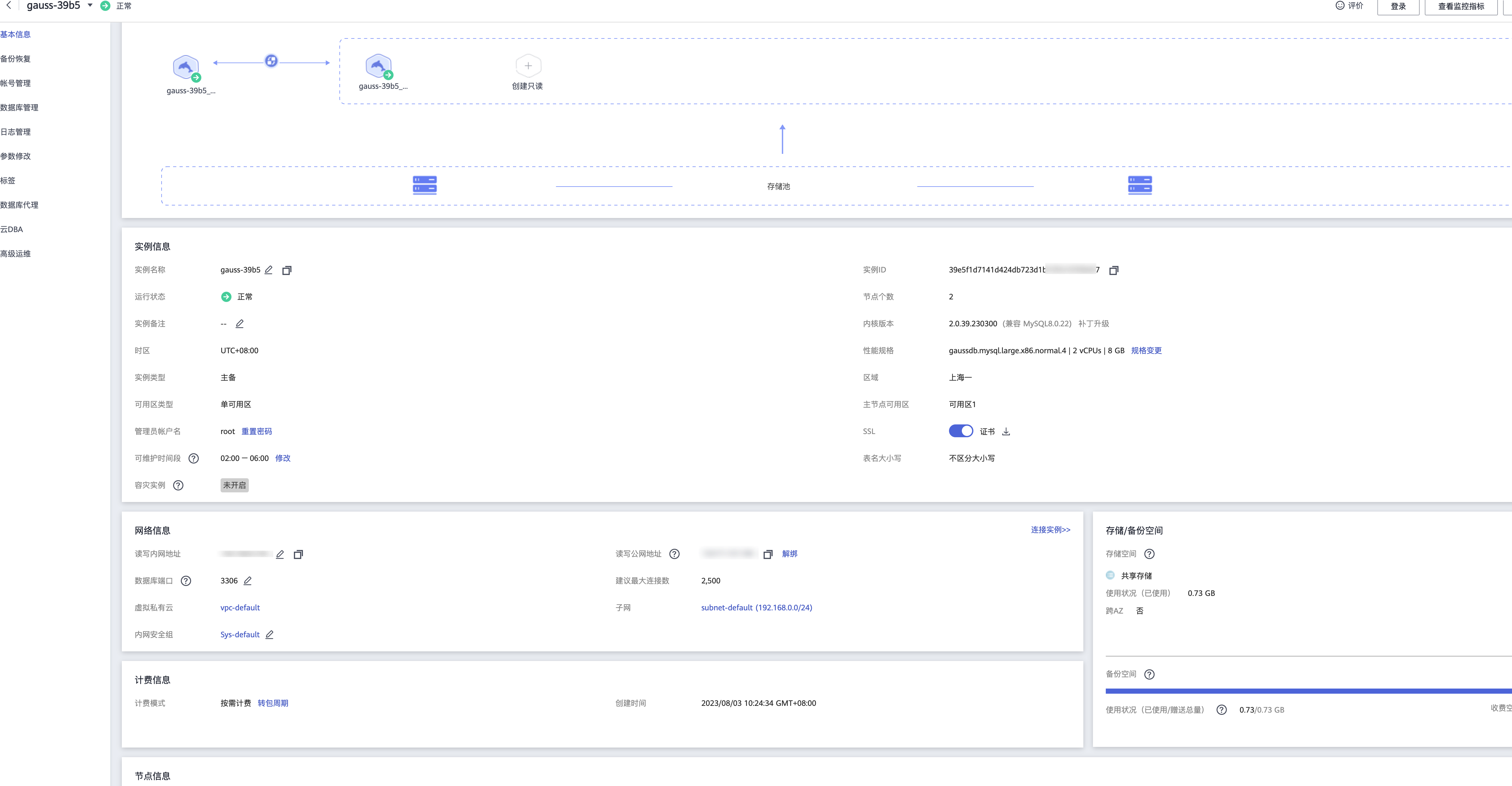Edit the 实例备注 field

point(239,324)
